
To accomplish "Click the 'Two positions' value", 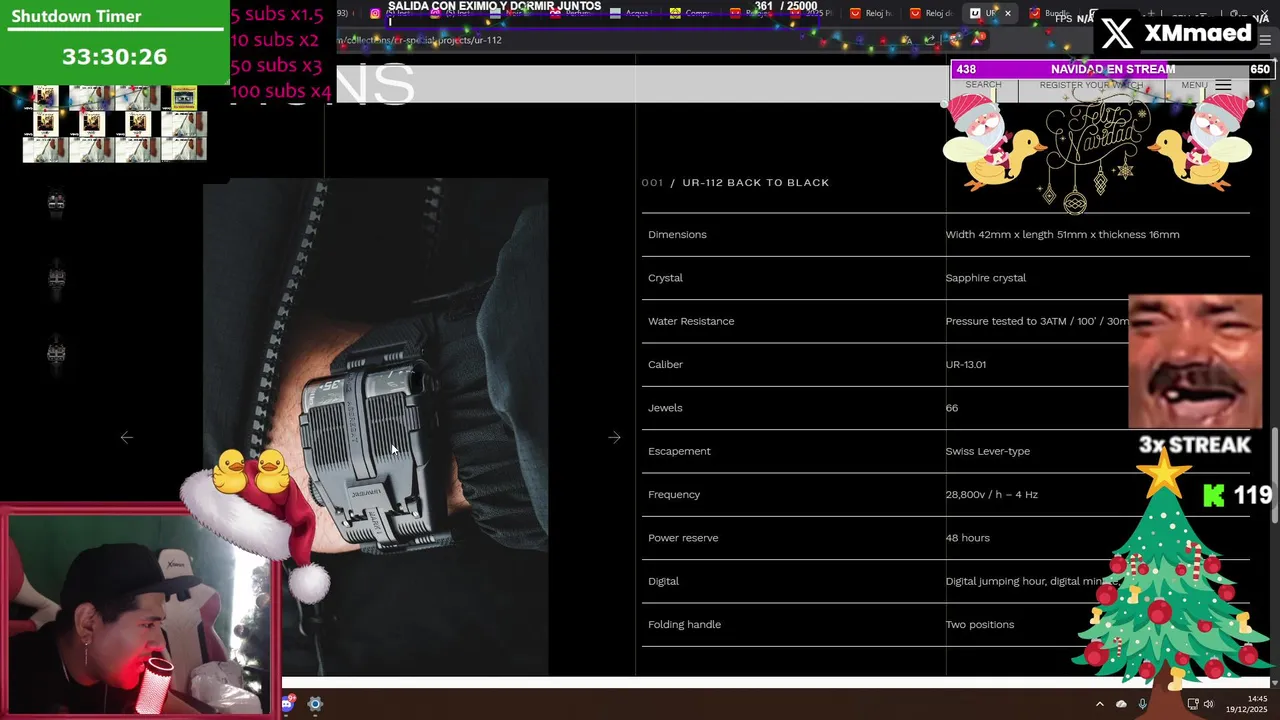I will click(x=979, y=624).
